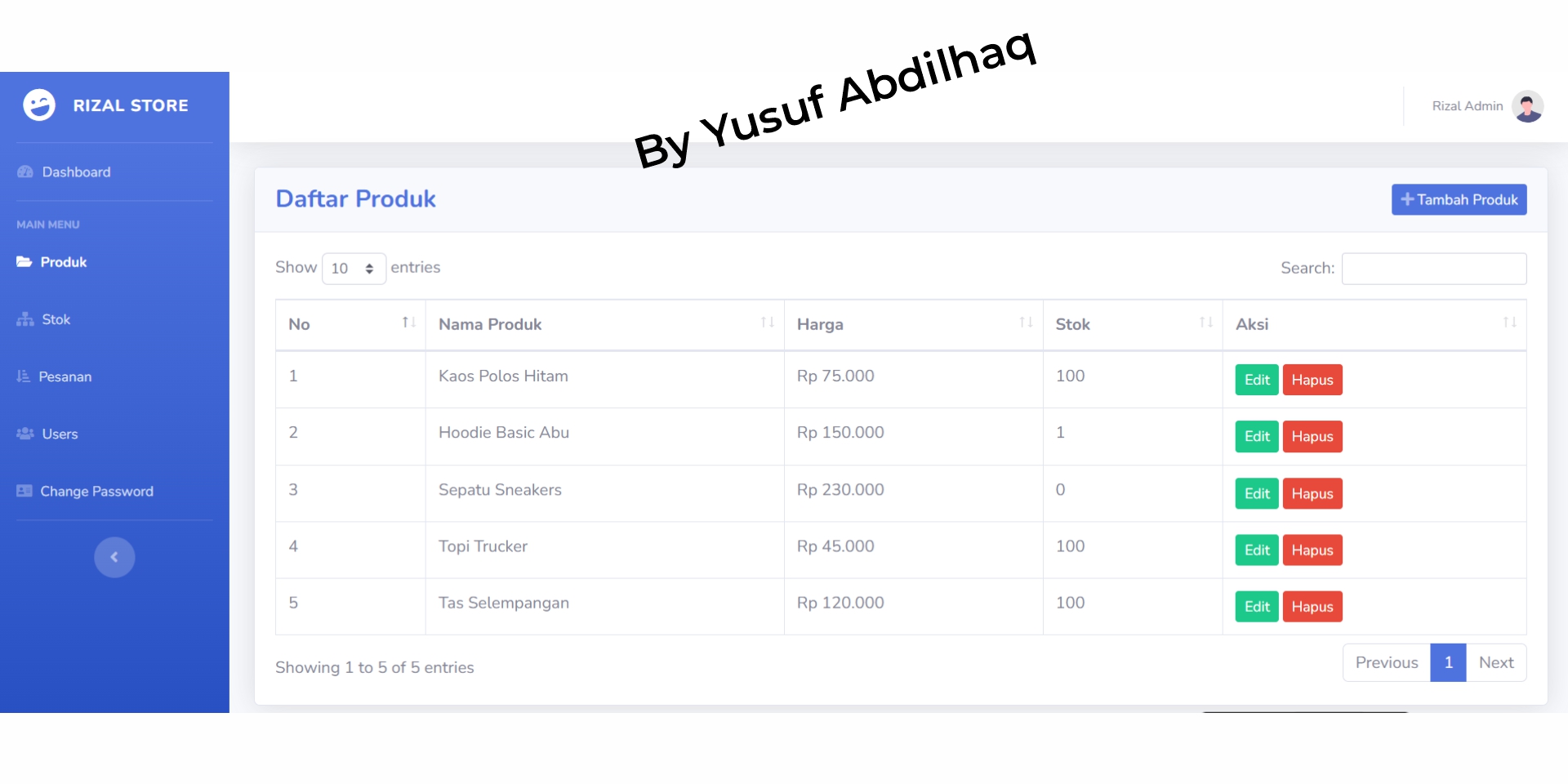Click the Change Password card icon
The image size is (1568, 784).
pyautogui.click(x=24, y=491)
